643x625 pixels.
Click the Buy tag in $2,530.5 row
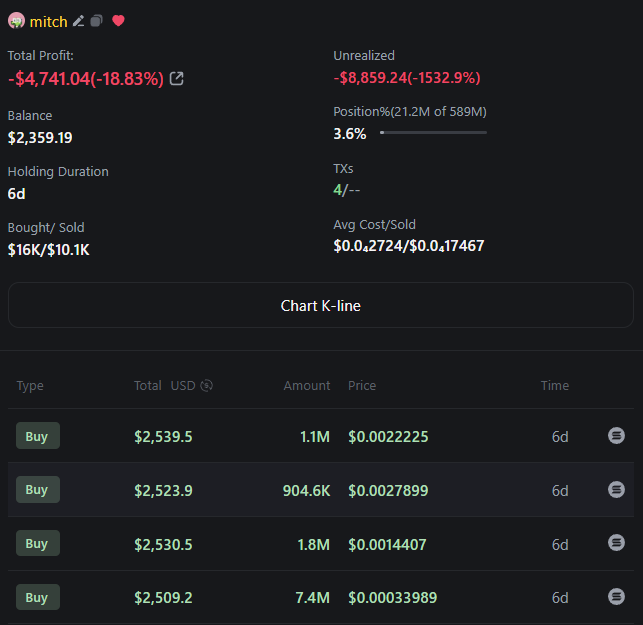[38, 543]
